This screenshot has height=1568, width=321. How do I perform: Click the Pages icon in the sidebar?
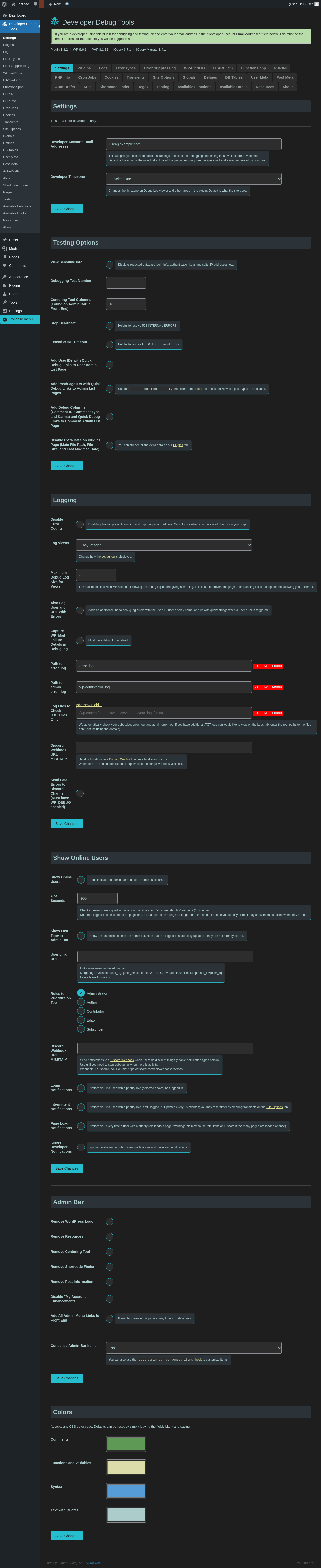coord(4,257)
